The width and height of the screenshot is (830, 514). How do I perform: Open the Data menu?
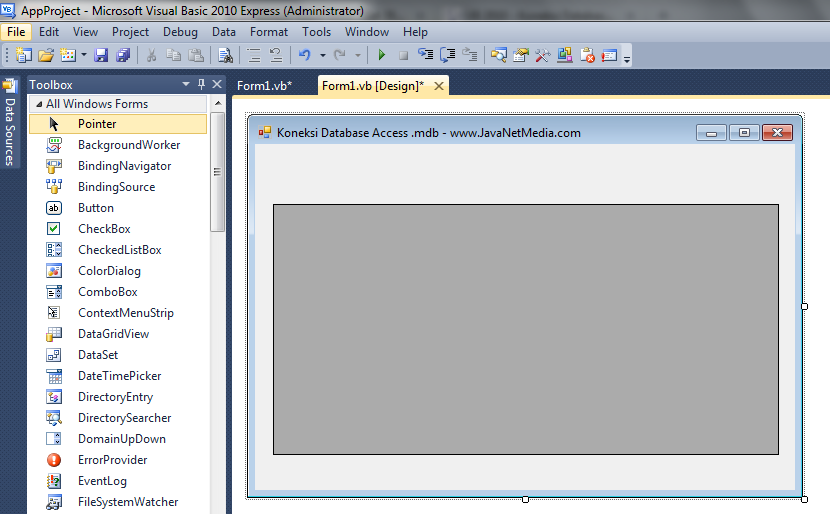tap(224, 32)
